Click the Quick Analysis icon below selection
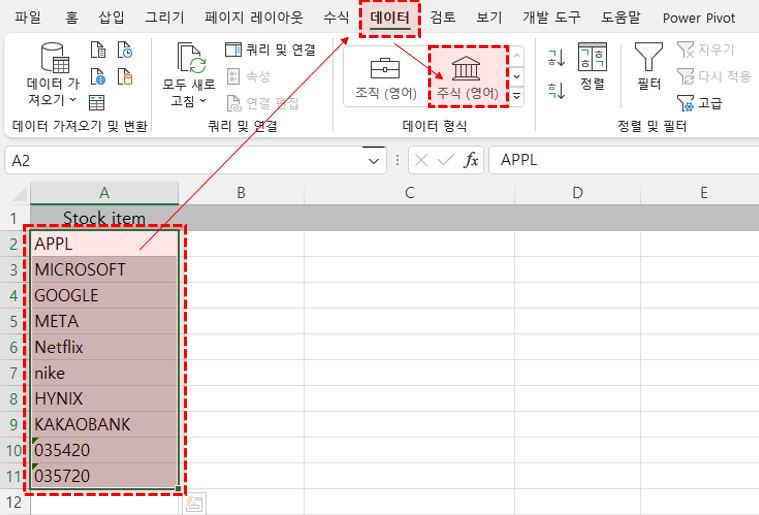Screen dimensions: 759x515 195,503
